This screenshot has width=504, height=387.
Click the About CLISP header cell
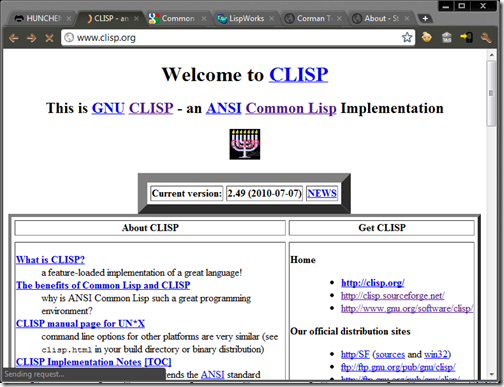click(150, 228)
